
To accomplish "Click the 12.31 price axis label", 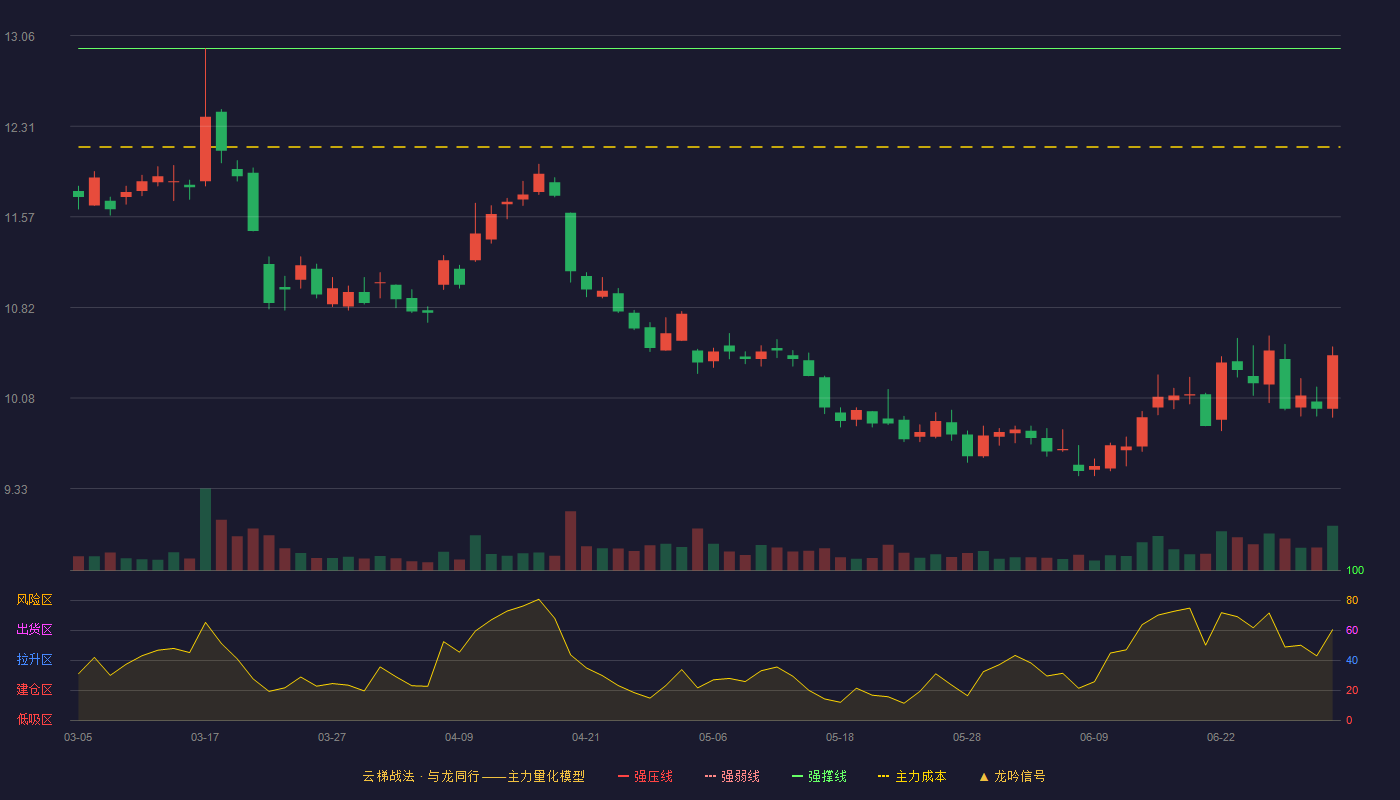I will [19, 127].
